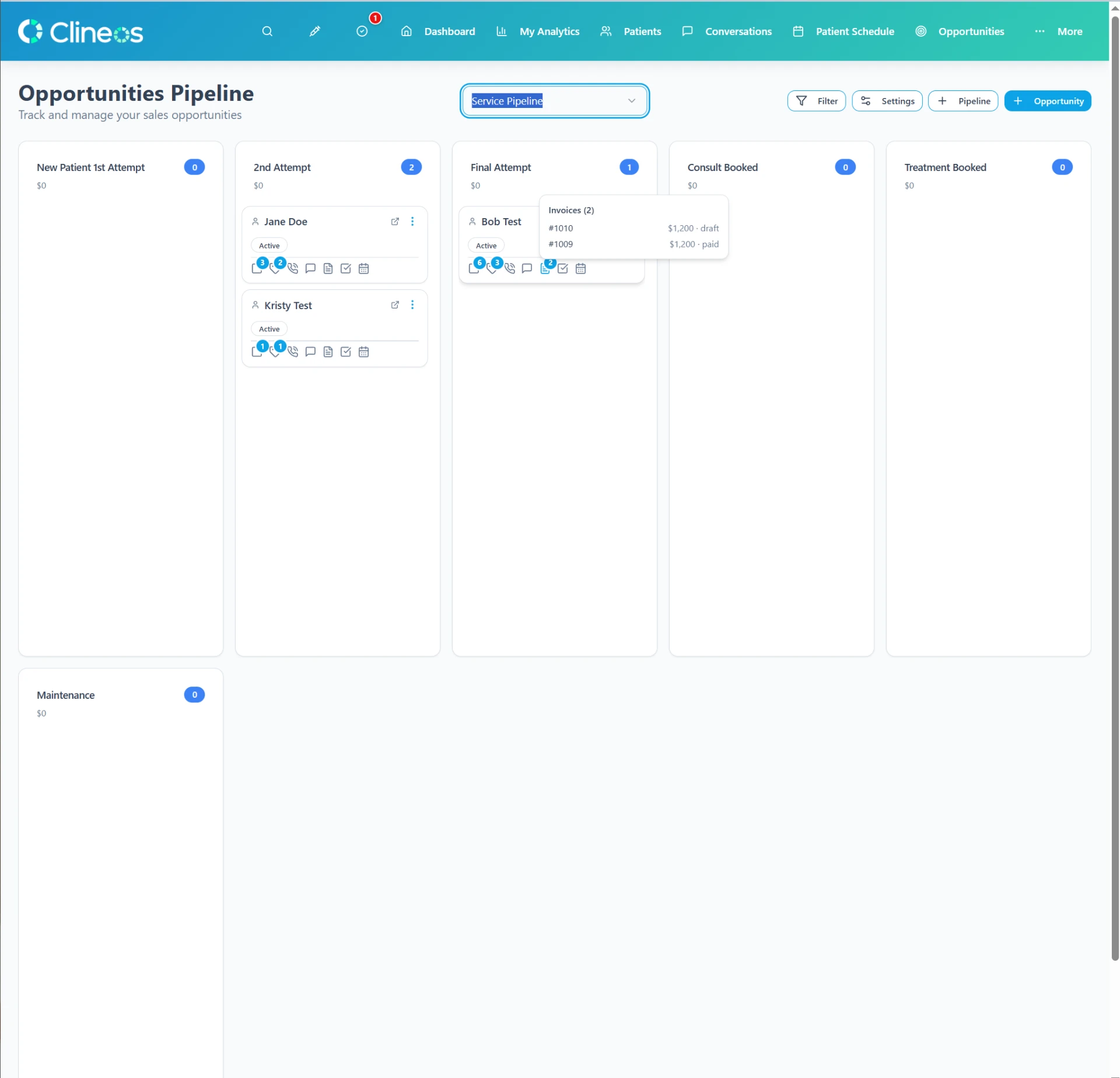This screenshot has height=1078, width=1120.
Task: Click the phone call icon on Jane Doe's card
Action: tap(293, 269)
